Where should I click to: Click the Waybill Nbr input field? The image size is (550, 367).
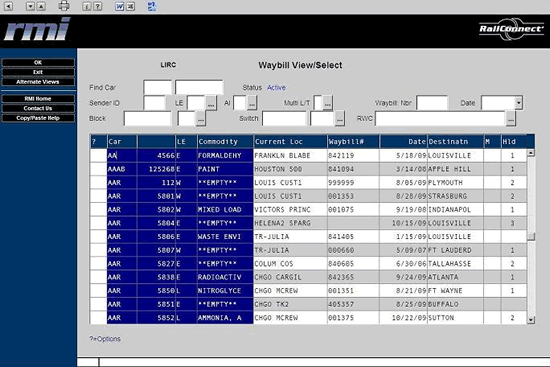[432, 103]
